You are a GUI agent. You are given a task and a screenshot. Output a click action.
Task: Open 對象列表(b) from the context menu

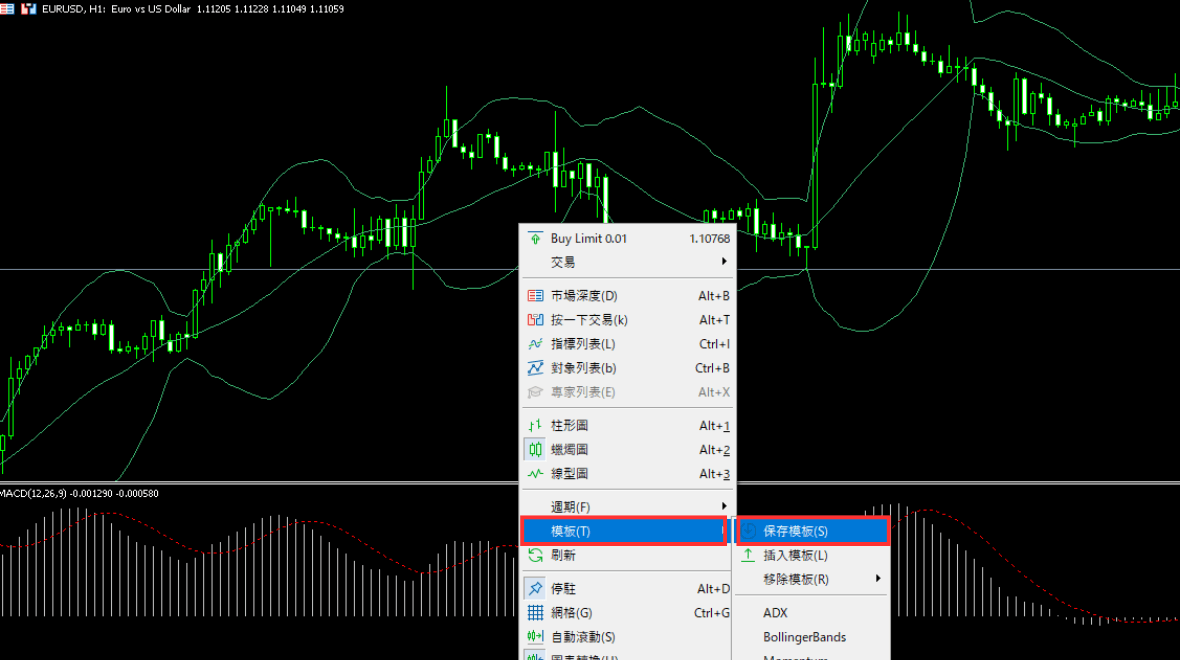628,368
